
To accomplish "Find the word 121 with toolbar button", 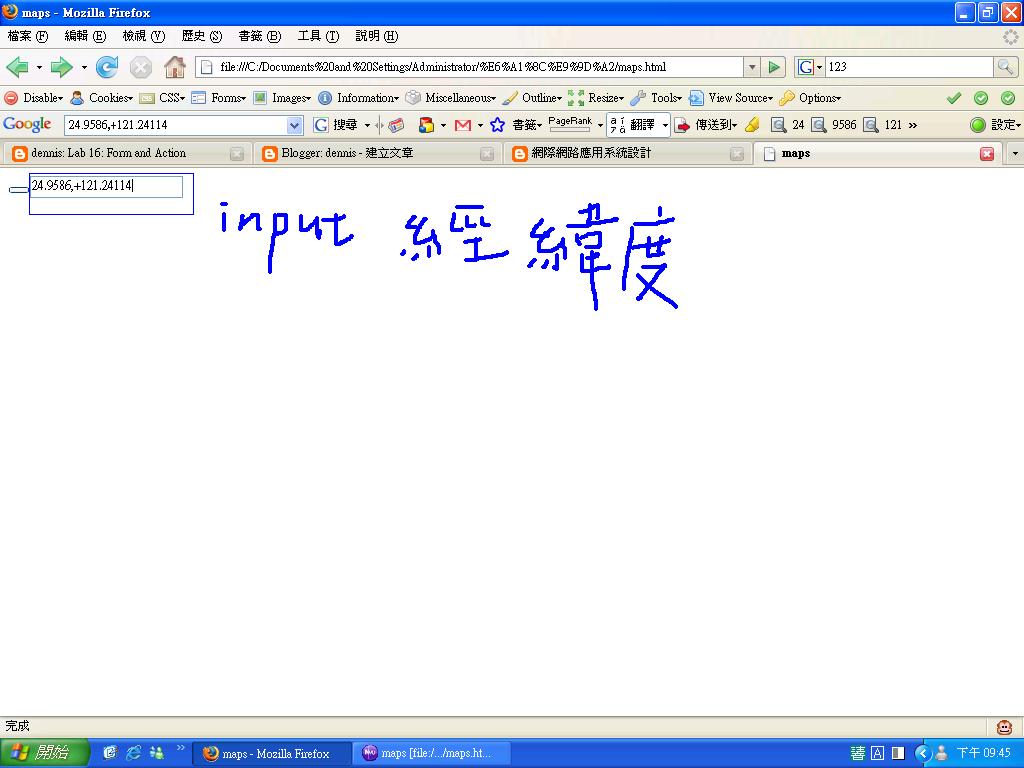I will (x=882, y=125).
